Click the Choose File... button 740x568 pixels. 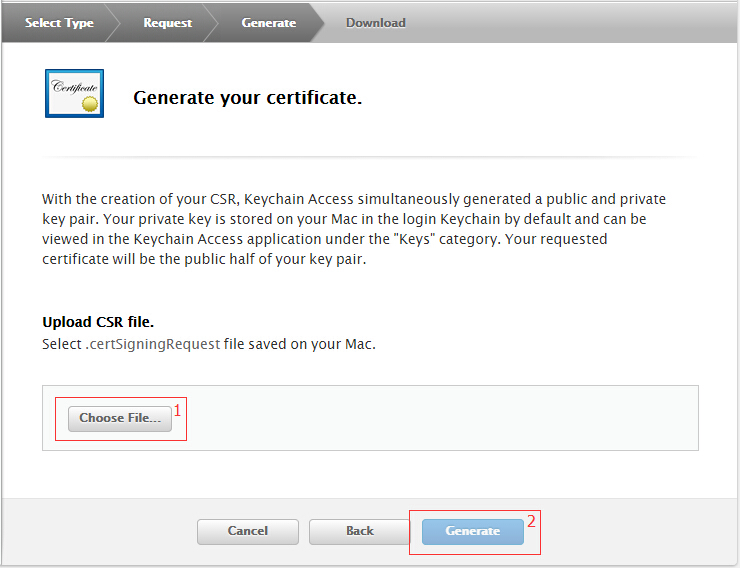(120, 418)
